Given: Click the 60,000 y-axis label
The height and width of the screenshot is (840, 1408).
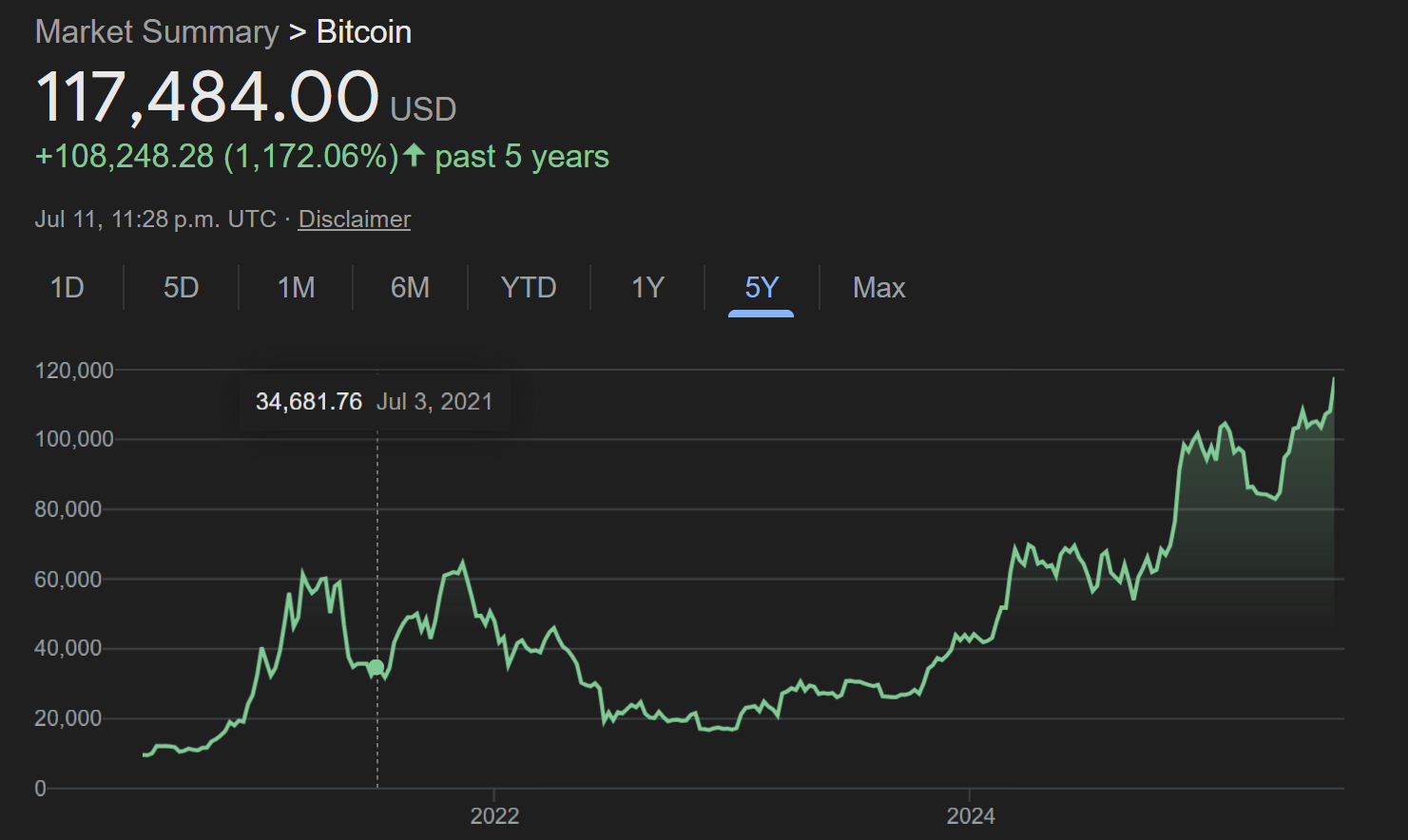Looking at the screenshot, I should tap(68, 580).
